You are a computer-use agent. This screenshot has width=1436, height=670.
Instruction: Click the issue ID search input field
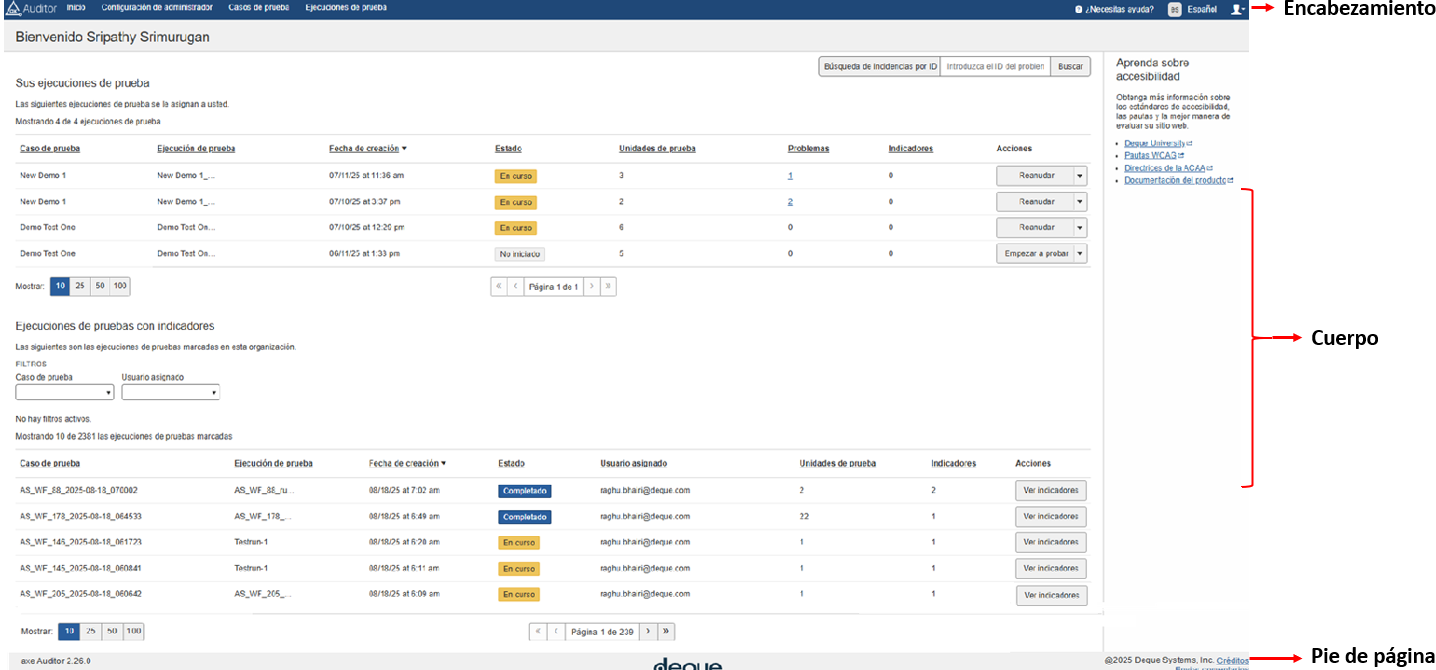coord(995,67)
